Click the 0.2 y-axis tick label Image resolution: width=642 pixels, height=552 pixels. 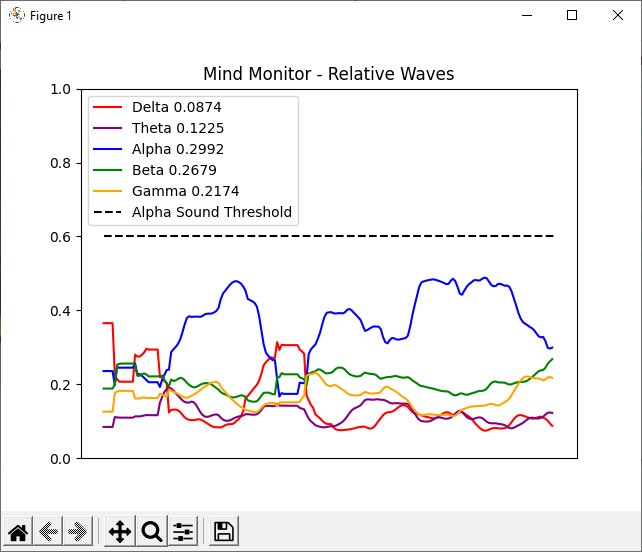pyautogui.click(x=60, y=385)
